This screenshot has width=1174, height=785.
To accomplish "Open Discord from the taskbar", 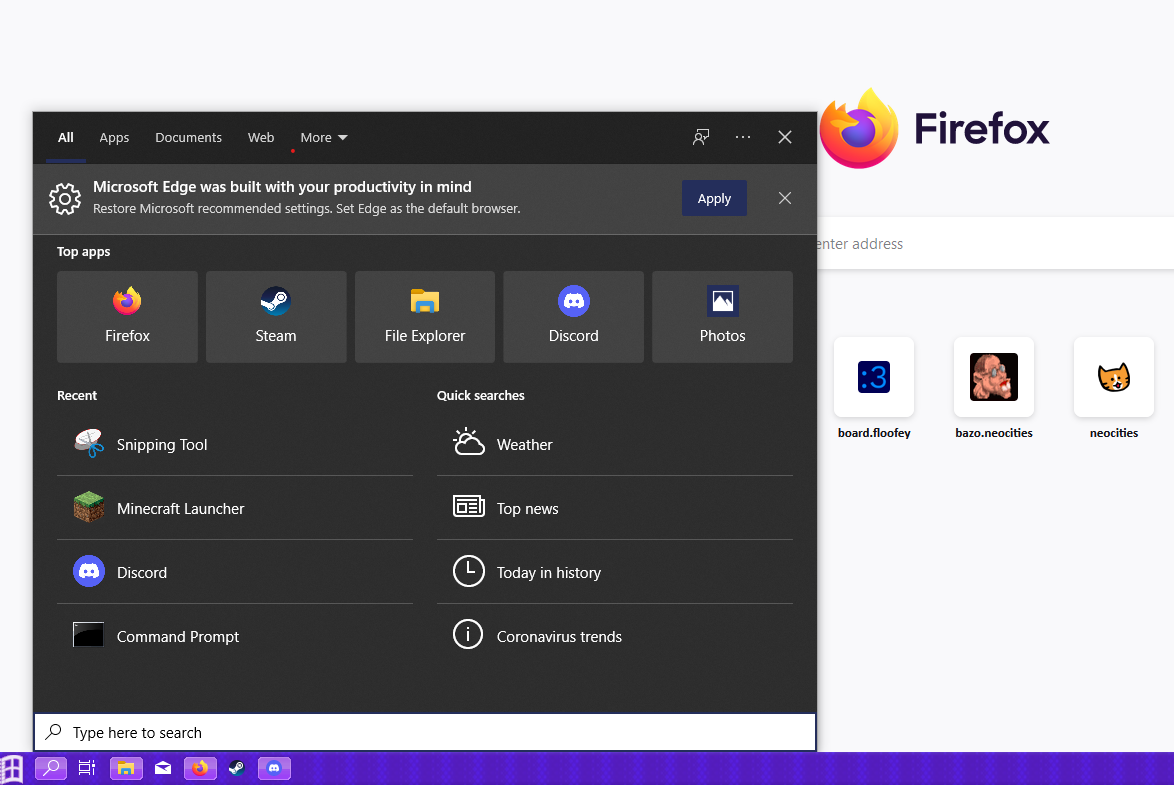I will [274, 769].
